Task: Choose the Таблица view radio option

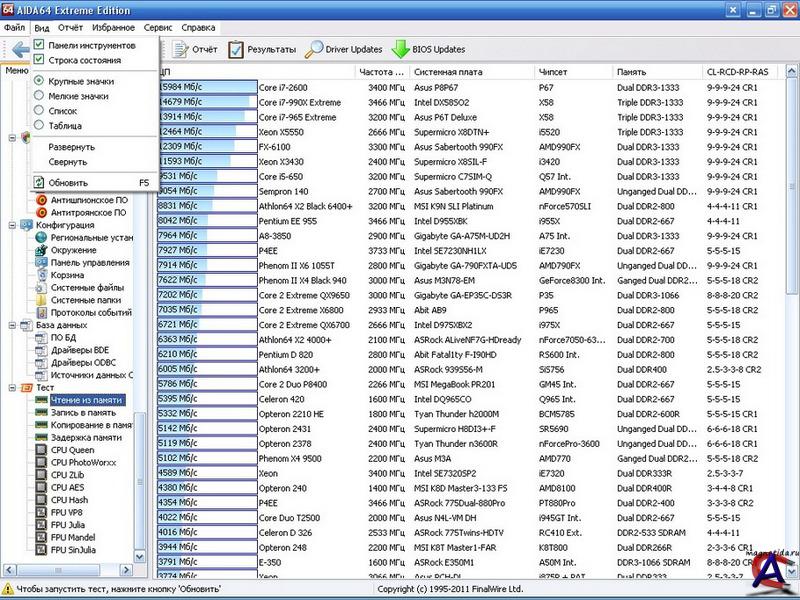Action: click(39, 126)
